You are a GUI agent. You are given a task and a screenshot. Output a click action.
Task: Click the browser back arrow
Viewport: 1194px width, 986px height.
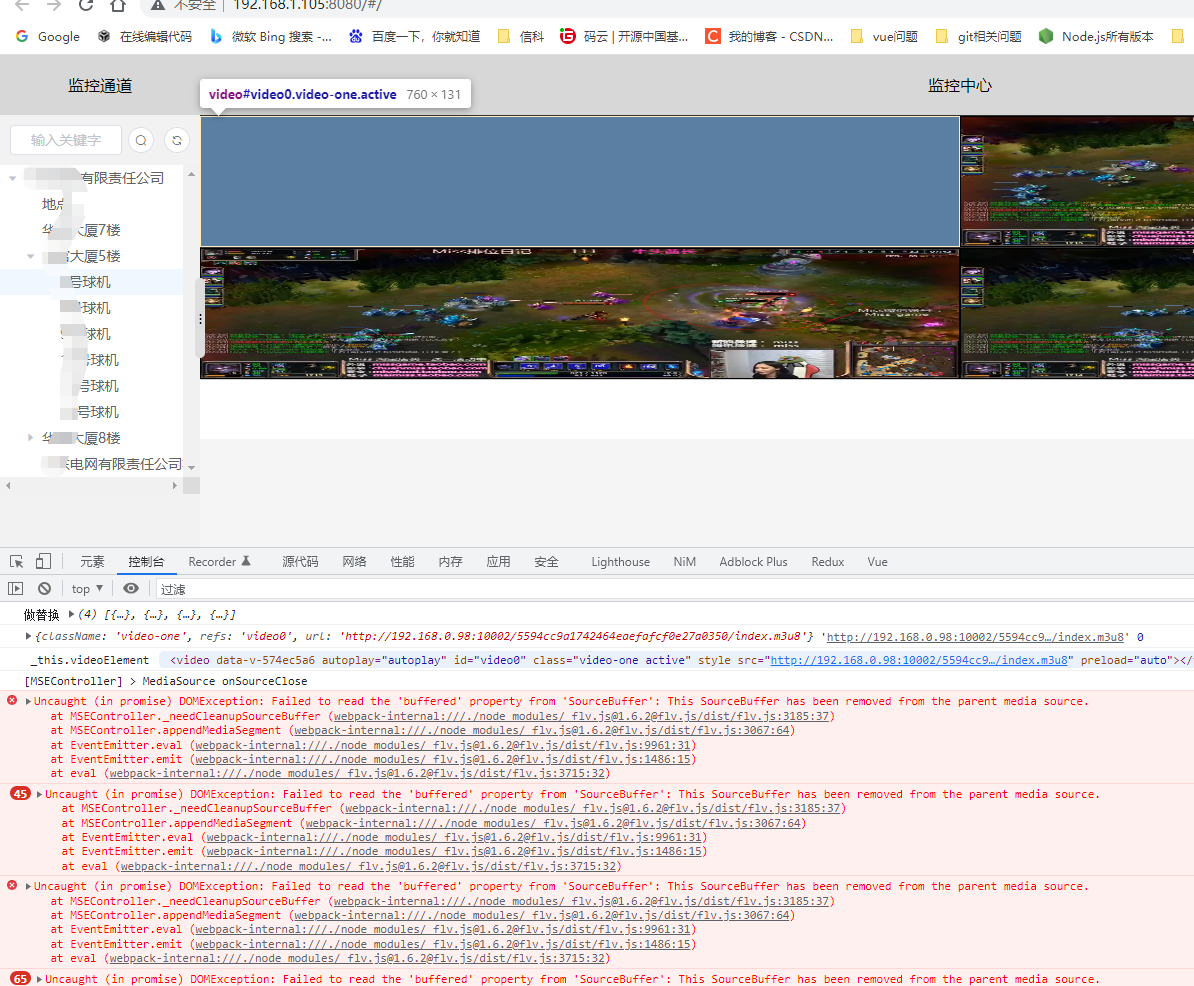click(22, 7)
